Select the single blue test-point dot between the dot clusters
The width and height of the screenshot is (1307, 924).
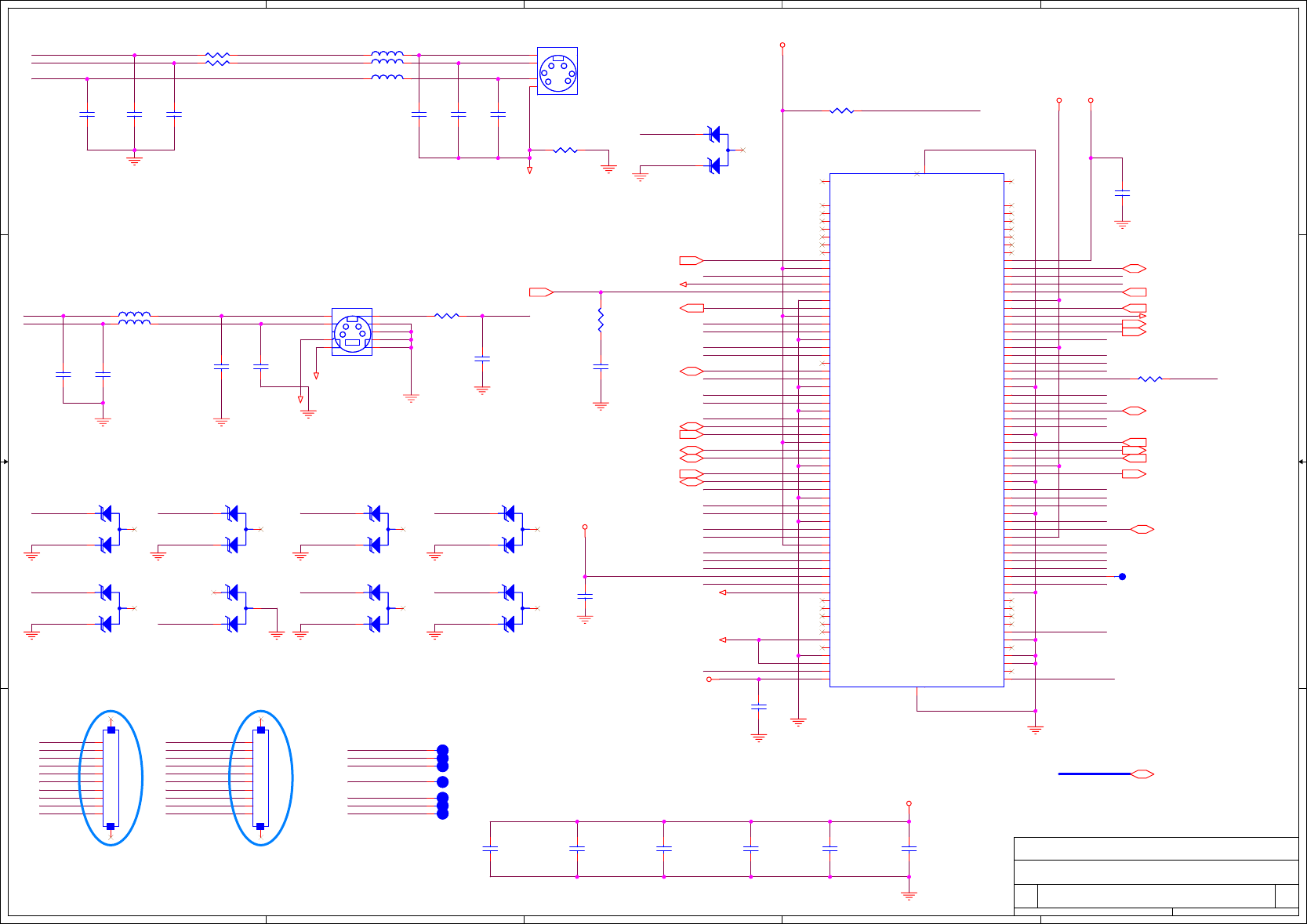pos(442,782)
